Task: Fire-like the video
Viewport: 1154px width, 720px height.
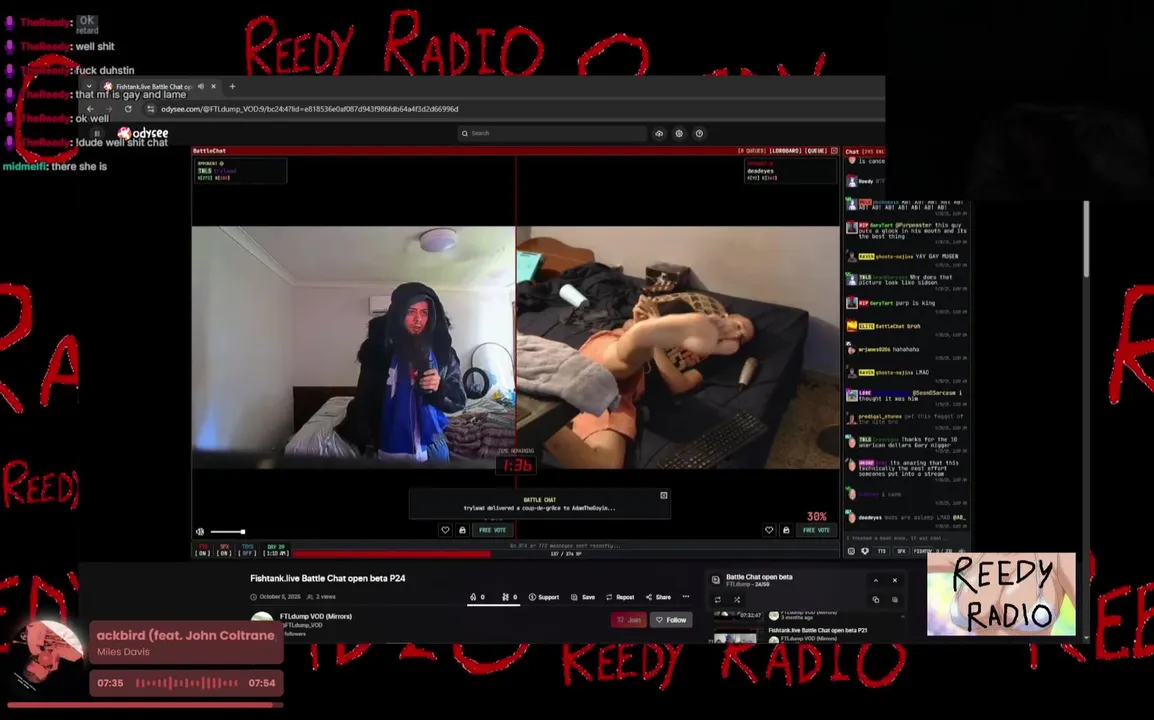Action: click(477, 597)
